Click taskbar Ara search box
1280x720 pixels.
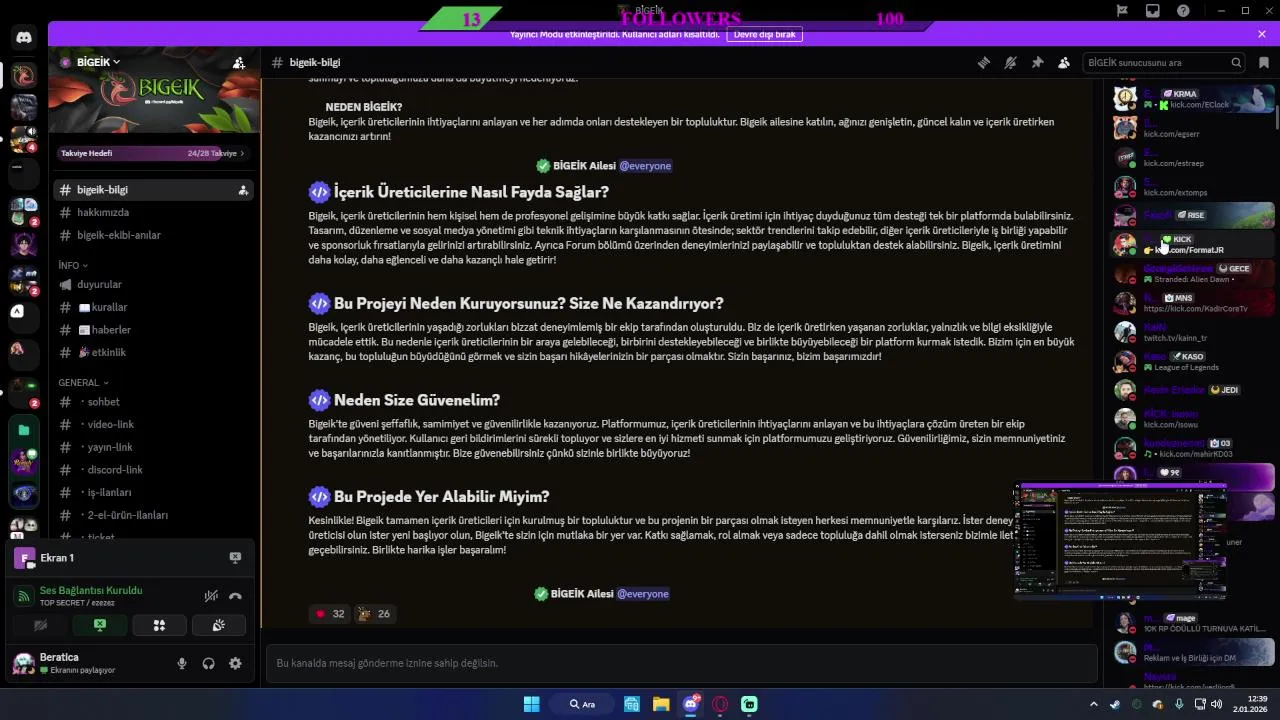click(x=582, y=704)
